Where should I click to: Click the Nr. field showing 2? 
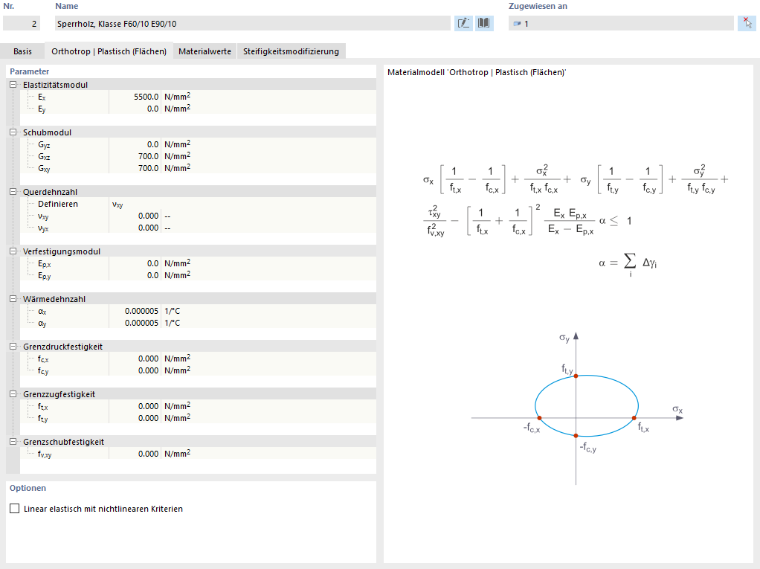[x=21, y=24]
